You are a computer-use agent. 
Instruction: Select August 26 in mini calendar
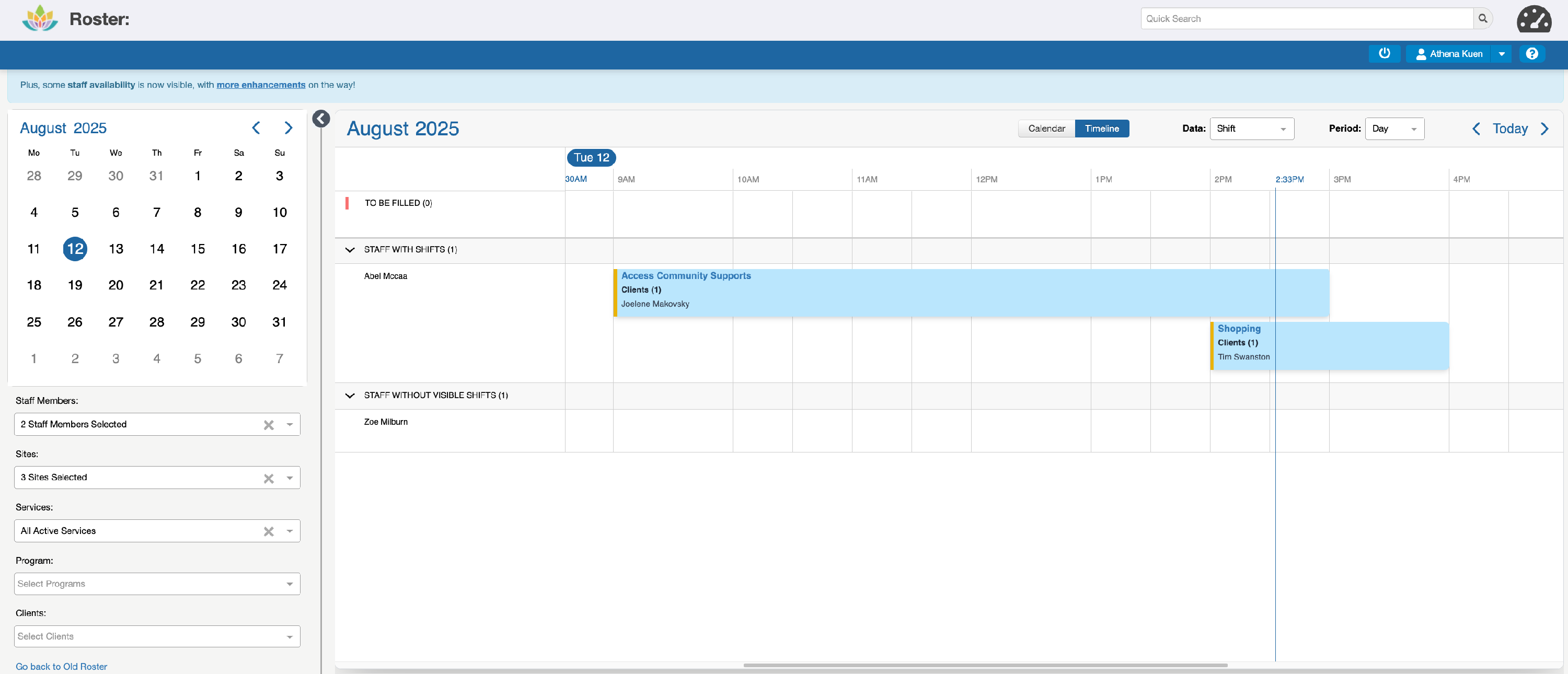[x=75, y=322]
